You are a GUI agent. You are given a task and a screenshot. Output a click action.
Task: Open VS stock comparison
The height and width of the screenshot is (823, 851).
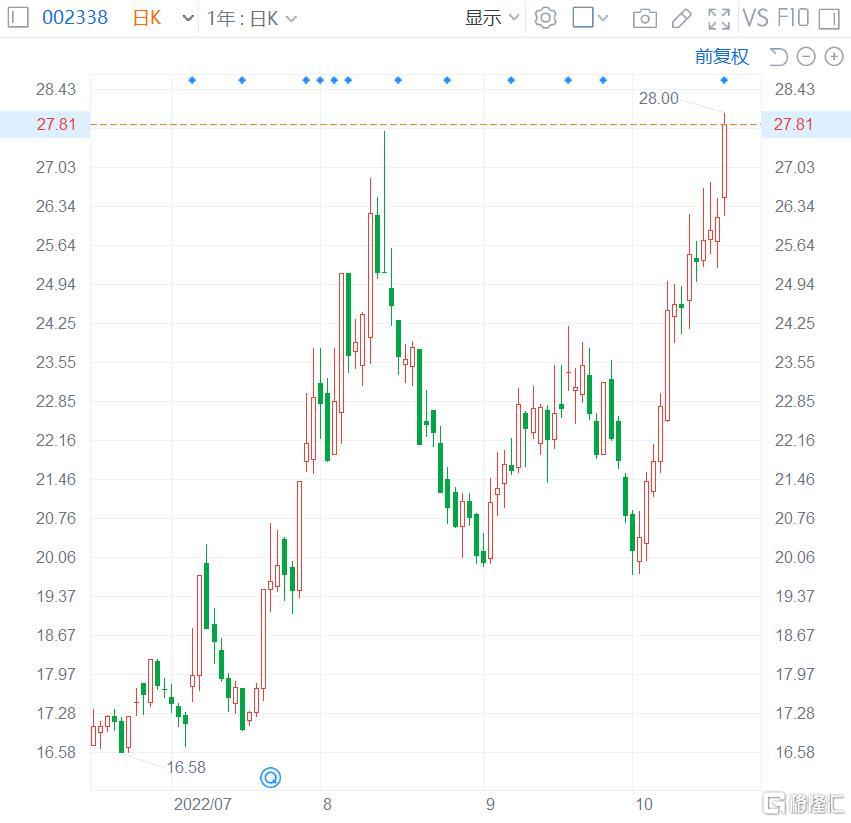(x=755, y=18)
